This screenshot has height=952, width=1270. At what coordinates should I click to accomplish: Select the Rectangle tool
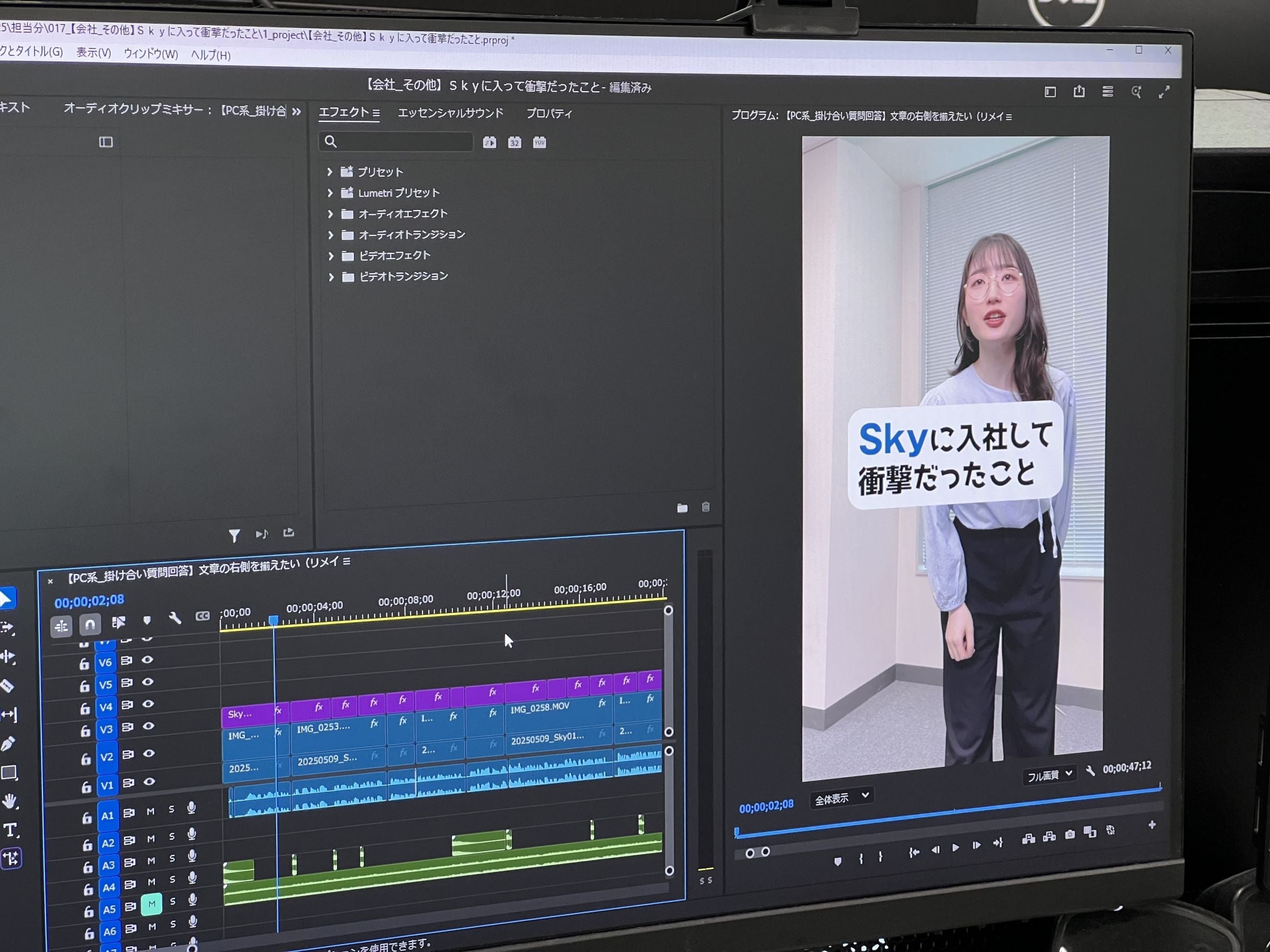point(9,772)
